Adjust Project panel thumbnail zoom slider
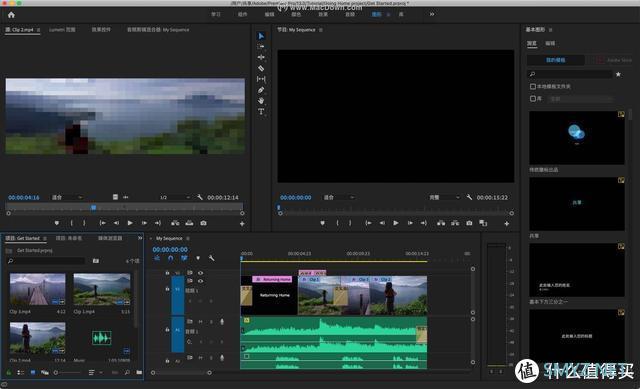The image size is (640, 389). click(x=67, y=372)
